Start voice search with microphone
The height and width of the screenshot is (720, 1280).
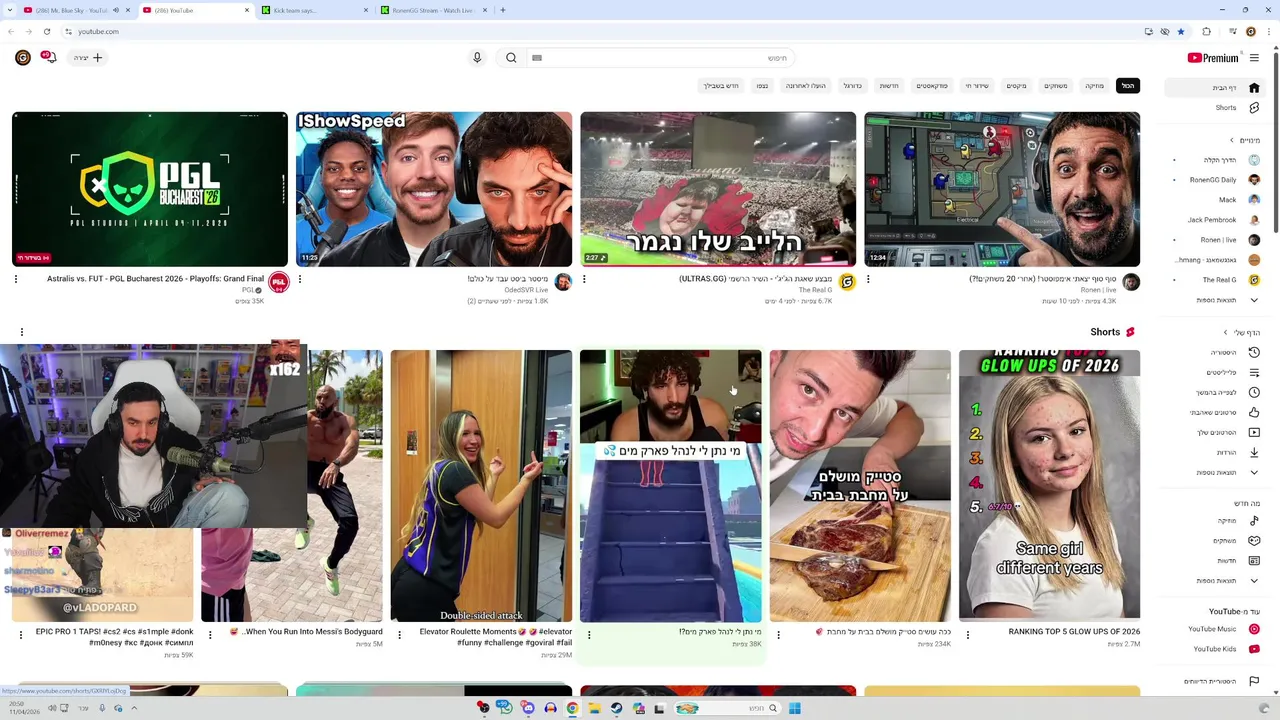pos(477,58)
